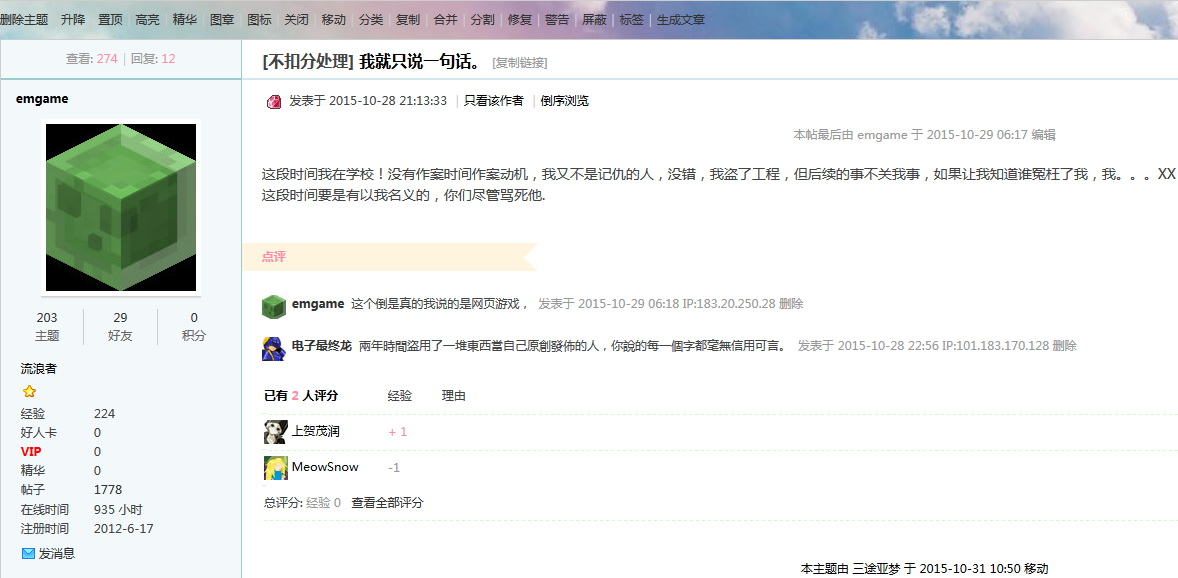The width and height of the screenshot is (1178, 578).
Task: Delete emgame's comment via 删除
Action: coord(791,304)
